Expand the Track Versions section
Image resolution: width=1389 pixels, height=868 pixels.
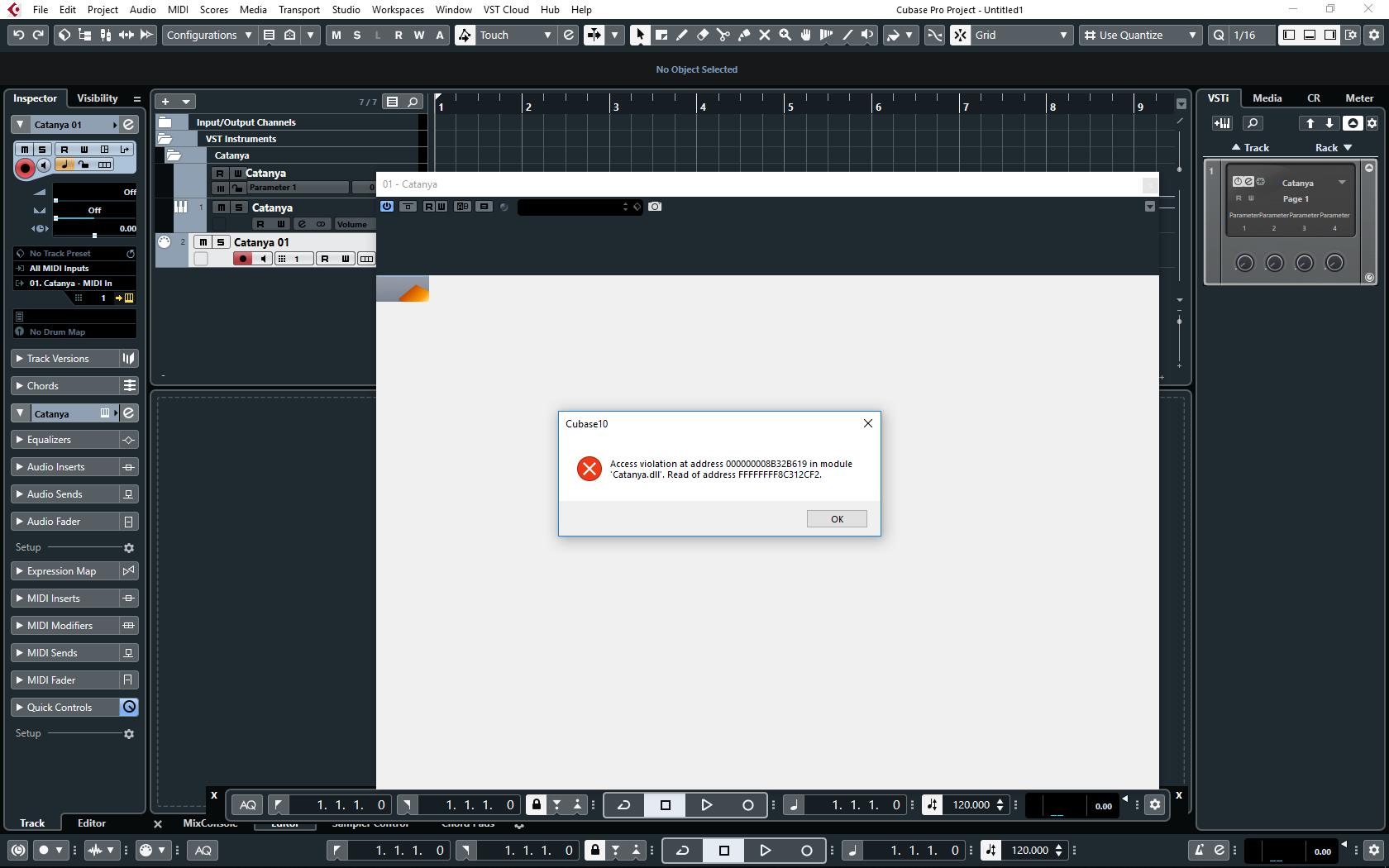tap(64, 359)
